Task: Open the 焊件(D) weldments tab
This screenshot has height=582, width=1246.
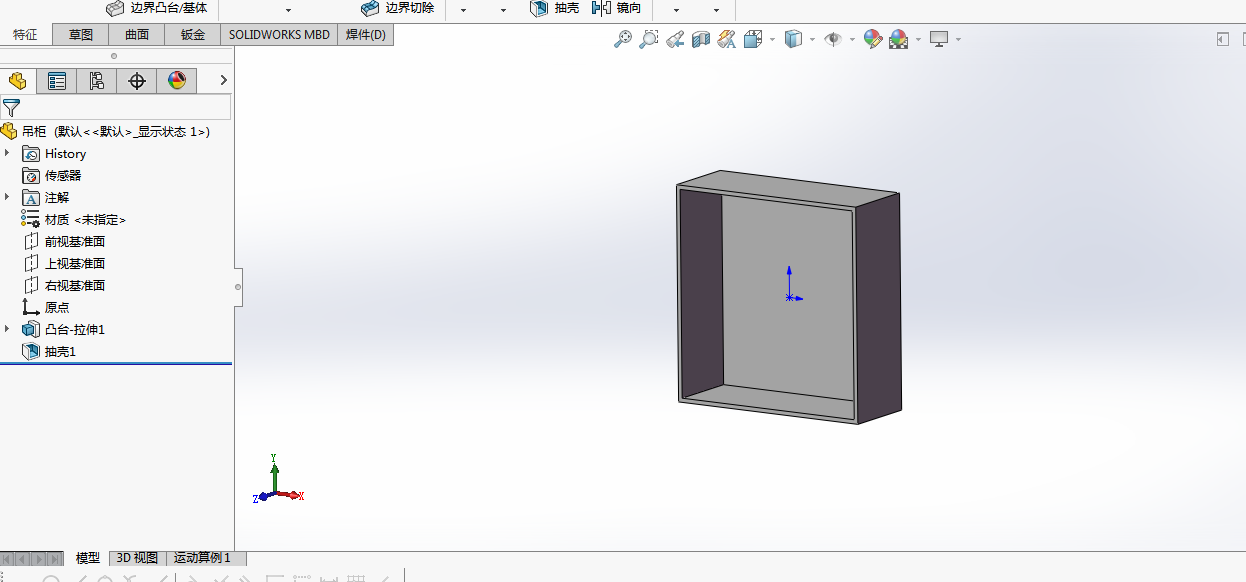Action: pyautogui.click(x=366, y=35)
